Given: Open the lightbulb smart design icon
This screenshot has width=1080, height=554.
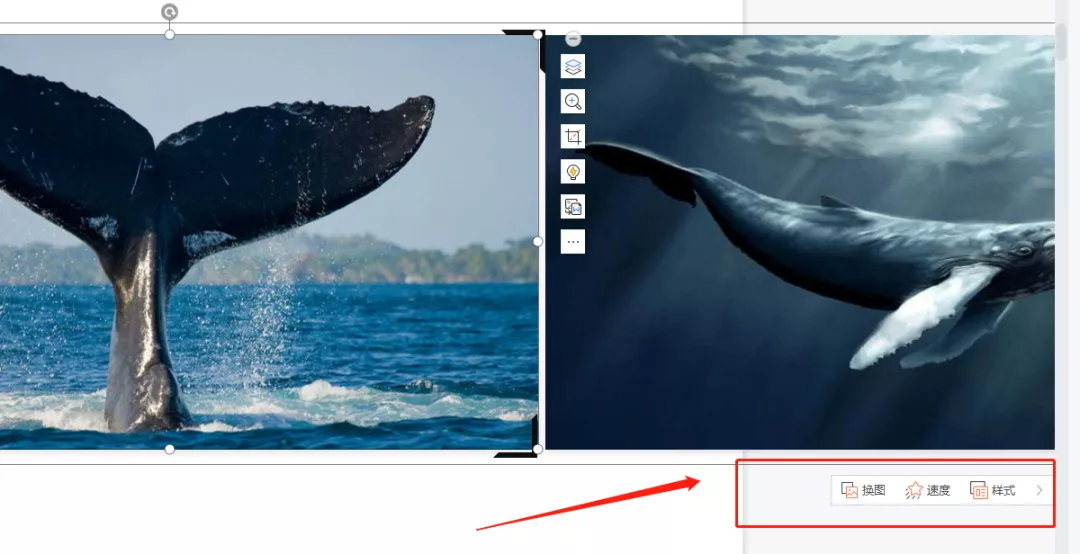Looking at the screenshot, I should click(573, 171).
